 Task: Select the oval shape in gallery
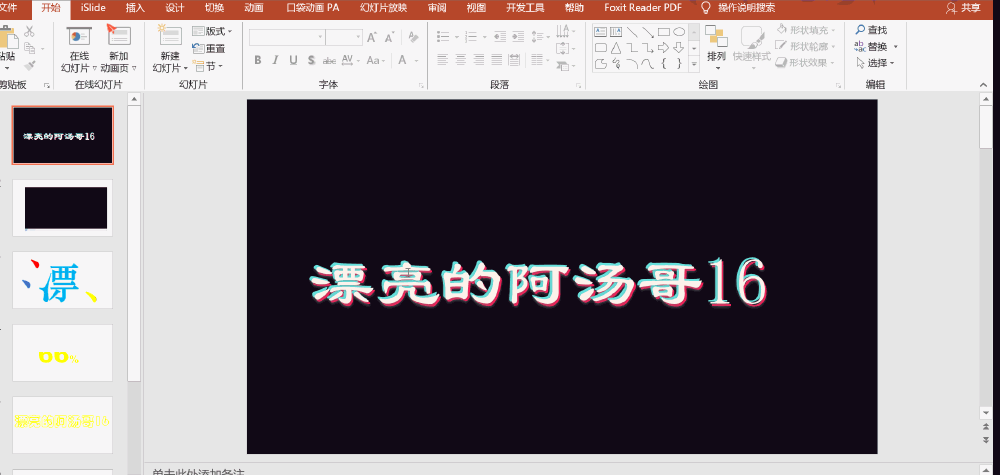pyautogui.click(x=679, y=32)
